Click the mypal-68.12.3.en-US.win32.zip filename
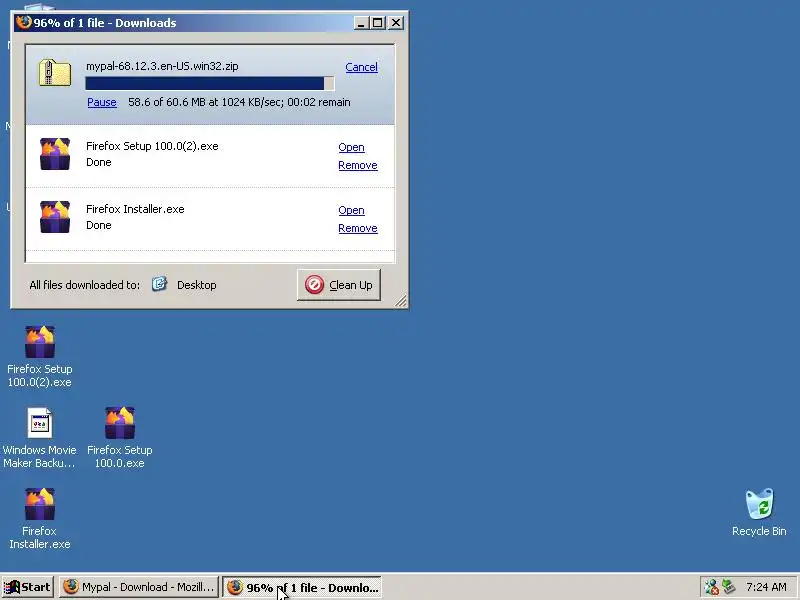800x600 pixels. pyautogui.click(x=162, y=66)
